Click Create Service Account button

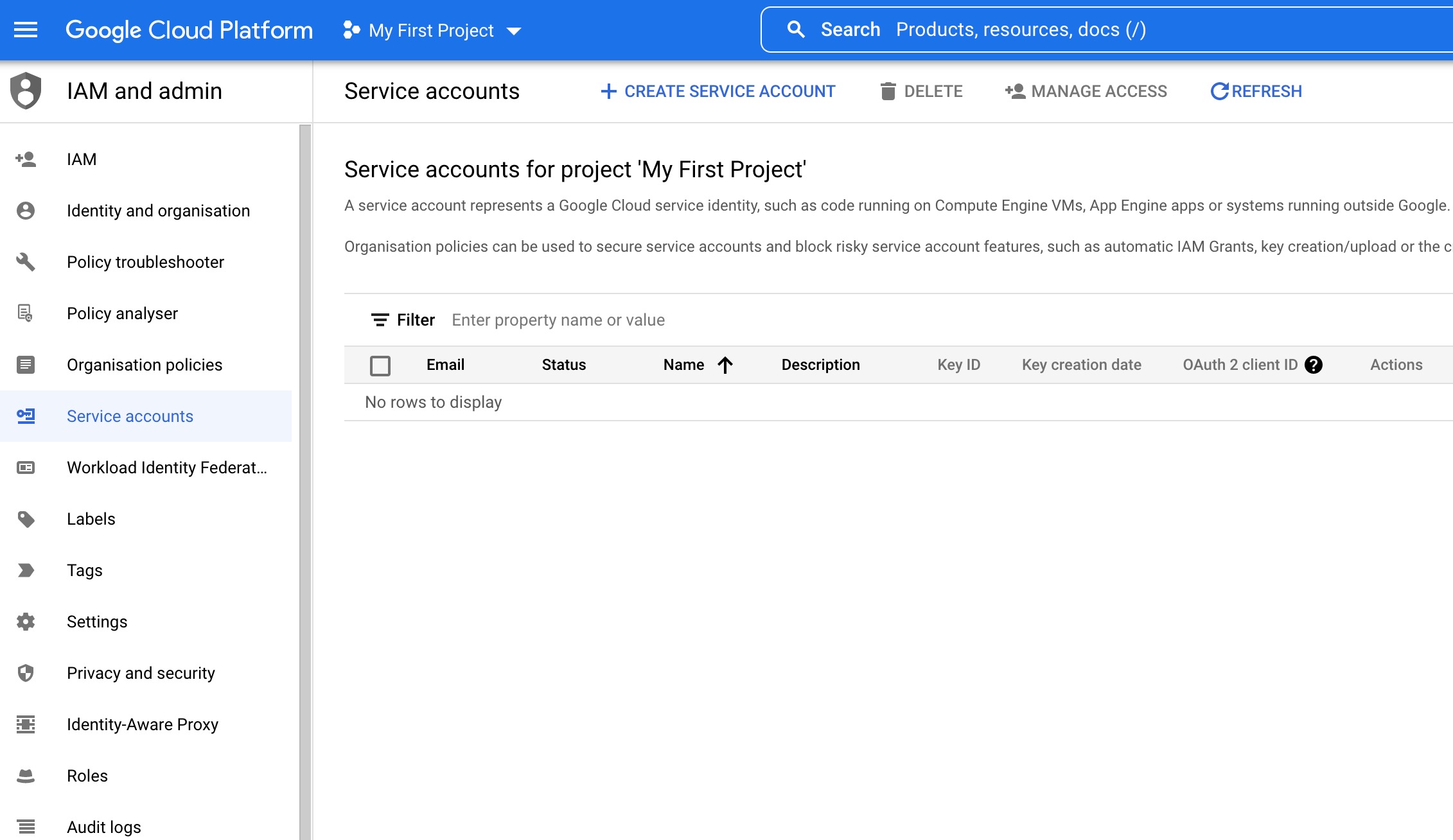click(718, 91)
